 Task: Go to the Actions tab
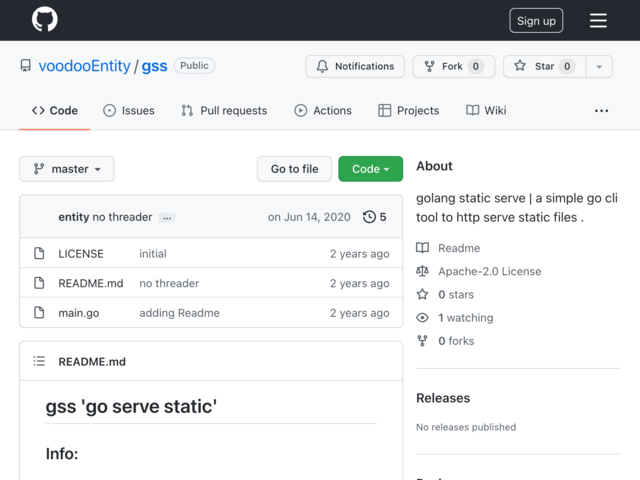coord(323,111)
